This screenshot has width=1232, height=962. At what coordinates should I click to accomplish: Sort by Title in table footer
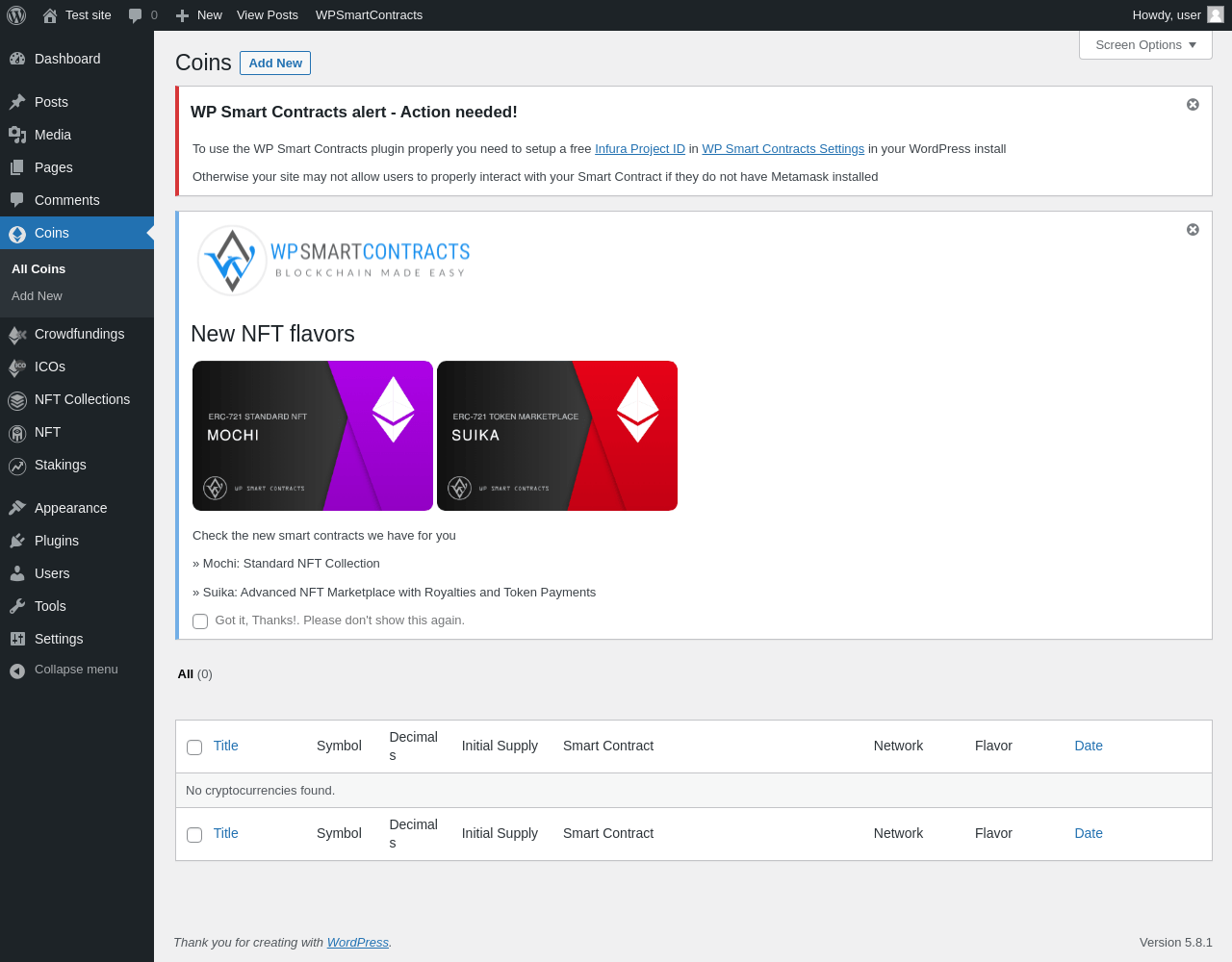225,833
